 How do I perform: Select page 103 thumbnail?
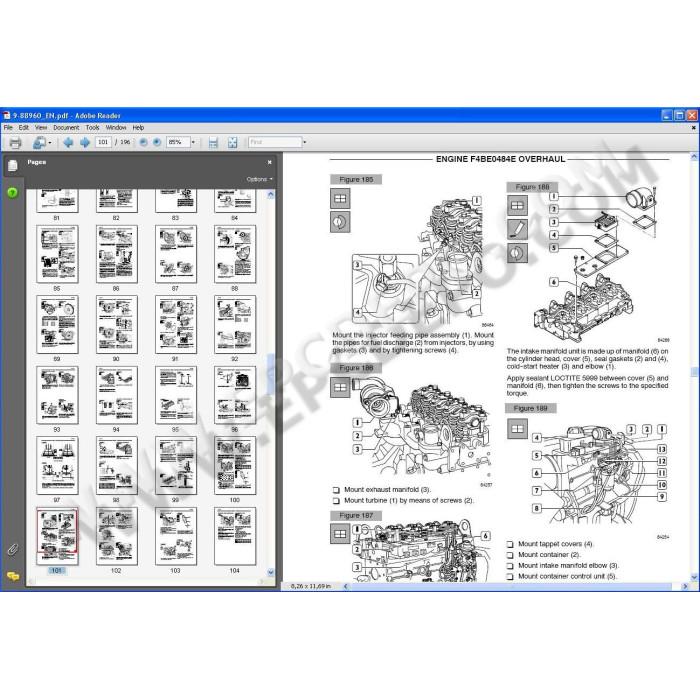pos(176,536)
